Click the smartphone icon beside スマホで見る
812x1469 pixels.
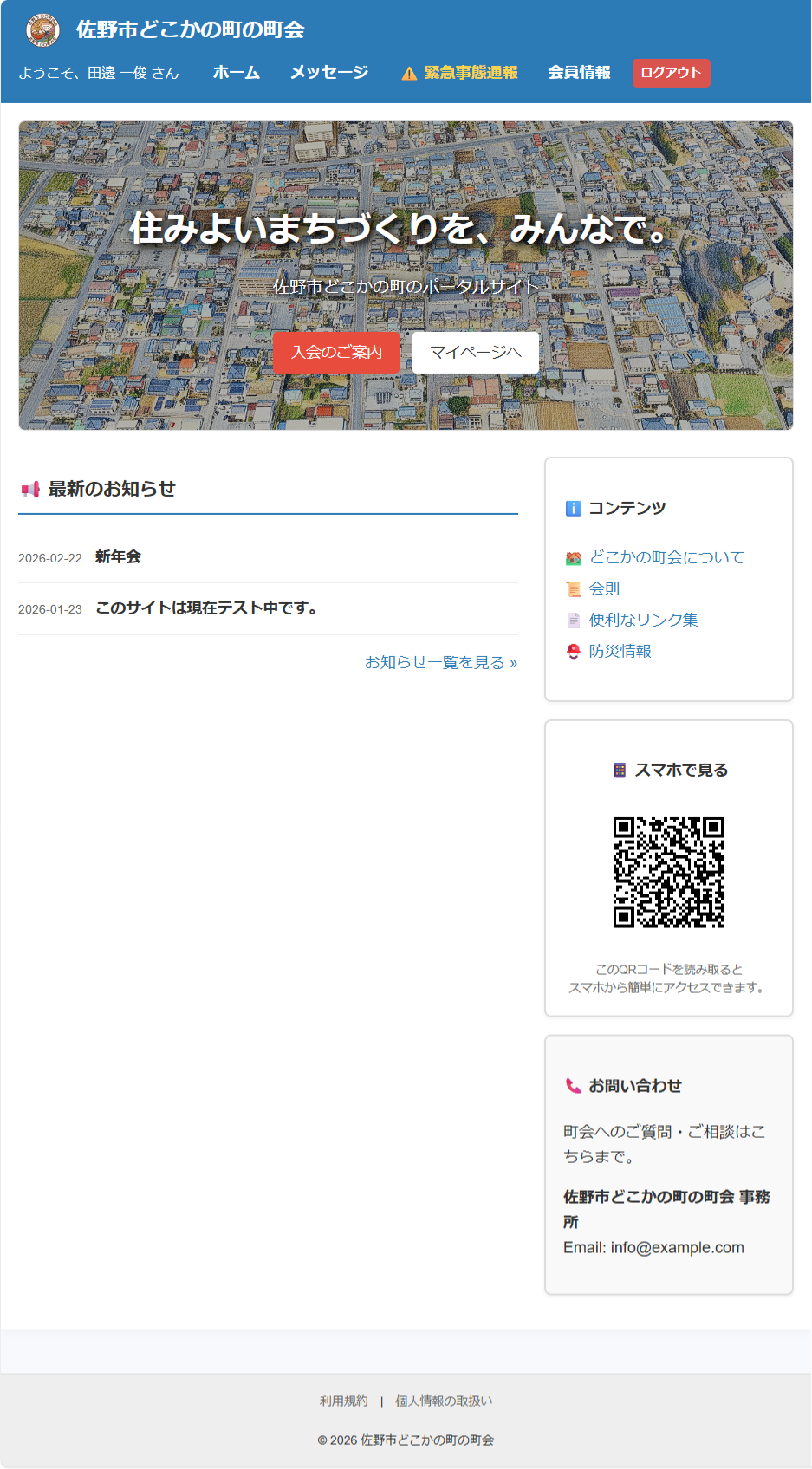coord(620,770)
